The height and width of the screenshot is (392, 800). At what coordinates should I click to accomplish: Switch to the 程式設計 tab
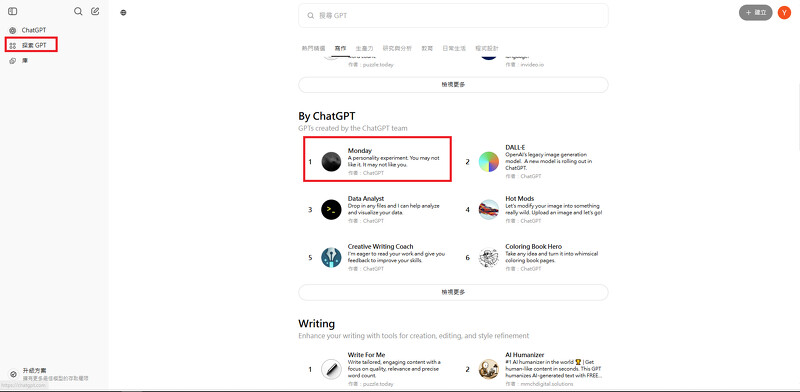(x=487, y=48)
